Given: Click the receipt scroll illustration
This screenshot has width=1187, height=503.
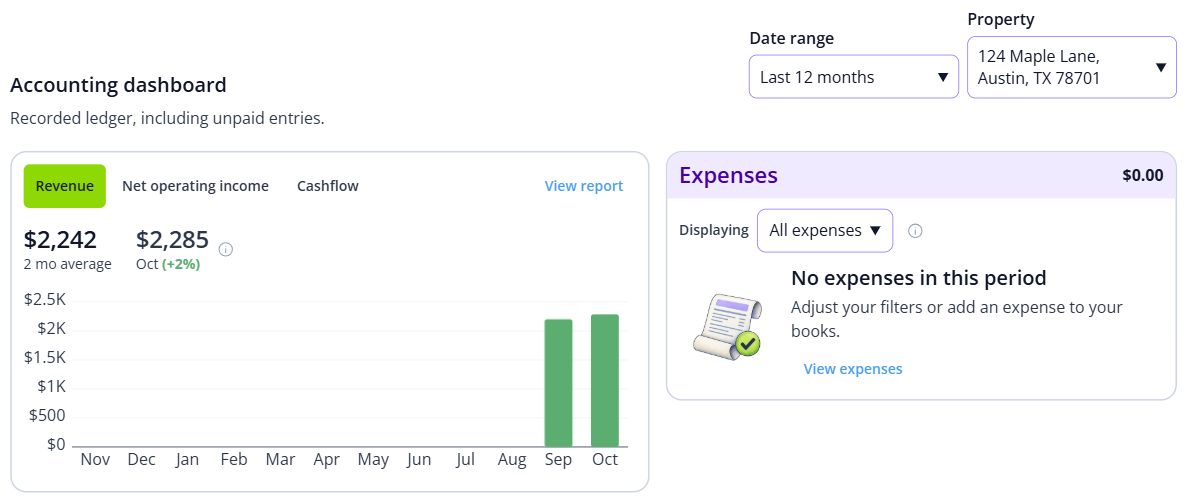Looking at the screenshot, I should click(x=727, y=326).
